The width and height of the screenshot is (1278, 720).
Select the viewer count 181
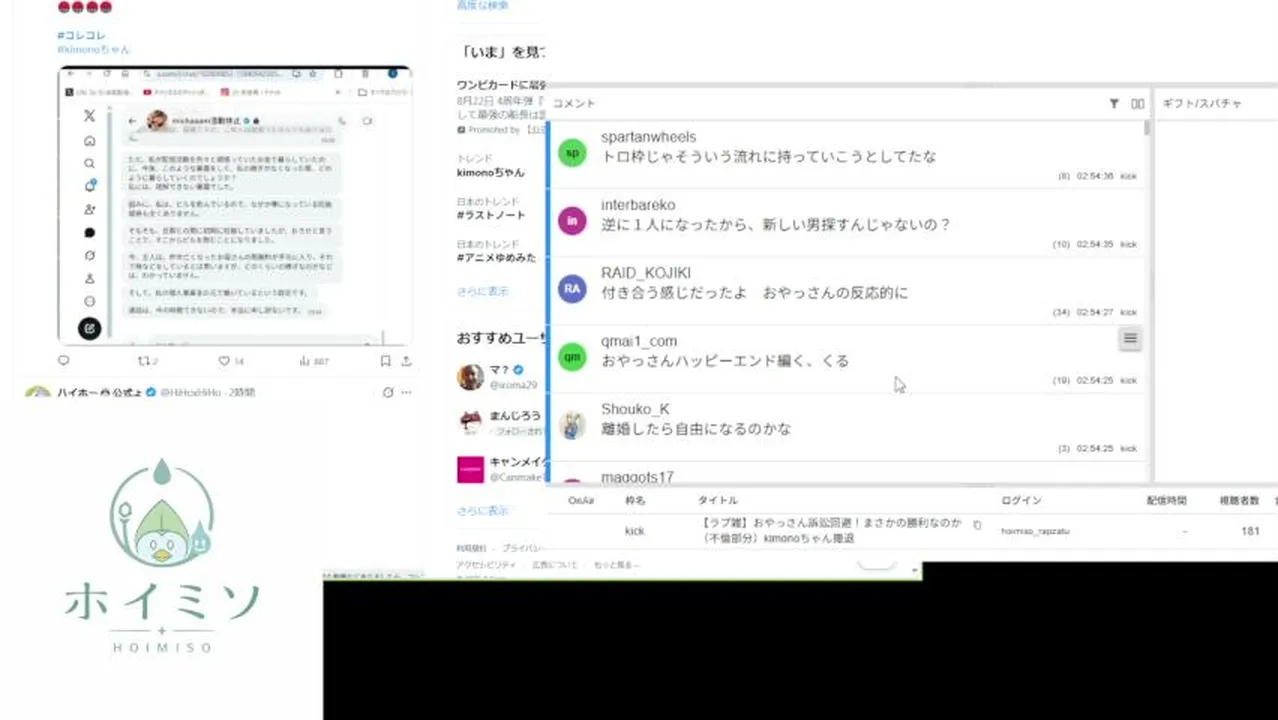[1250, 531]
